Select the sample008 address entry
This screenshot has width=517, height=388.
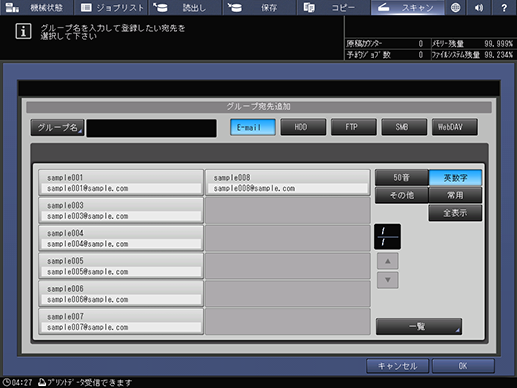tap(288, 183)
